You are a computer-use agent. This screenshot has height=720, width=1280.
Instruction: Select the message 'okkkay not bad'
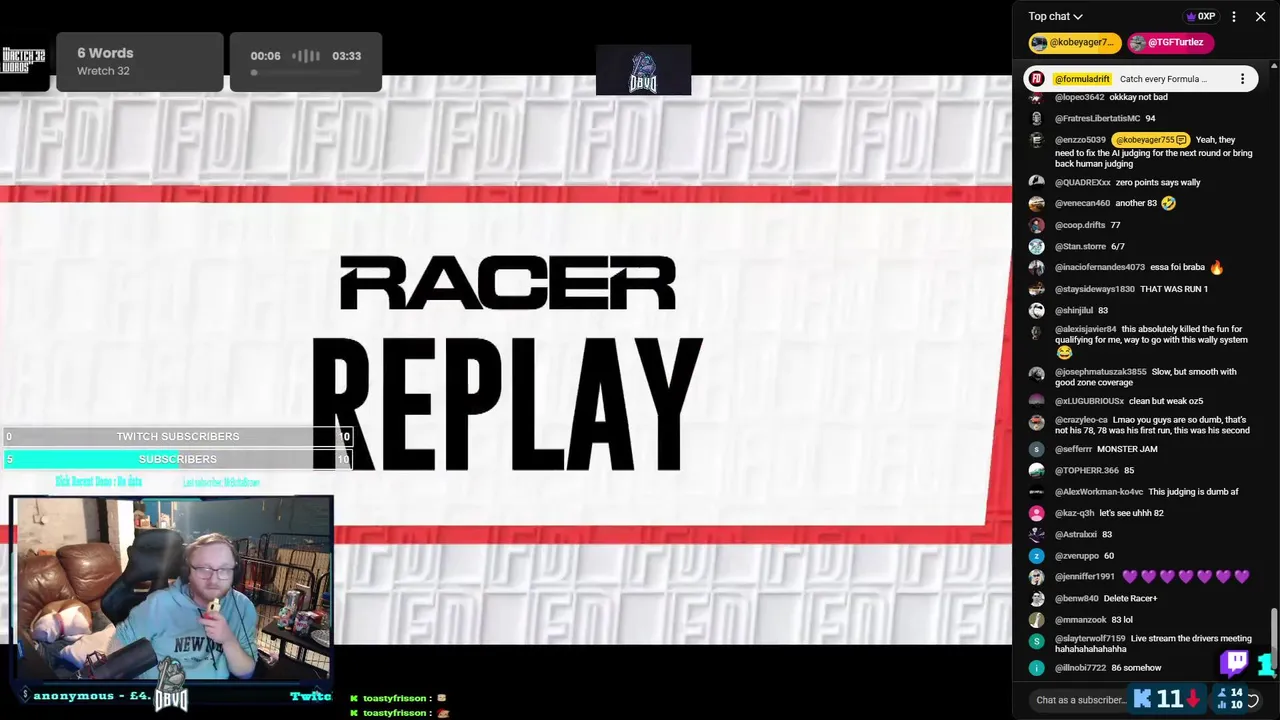[1138, 98]
